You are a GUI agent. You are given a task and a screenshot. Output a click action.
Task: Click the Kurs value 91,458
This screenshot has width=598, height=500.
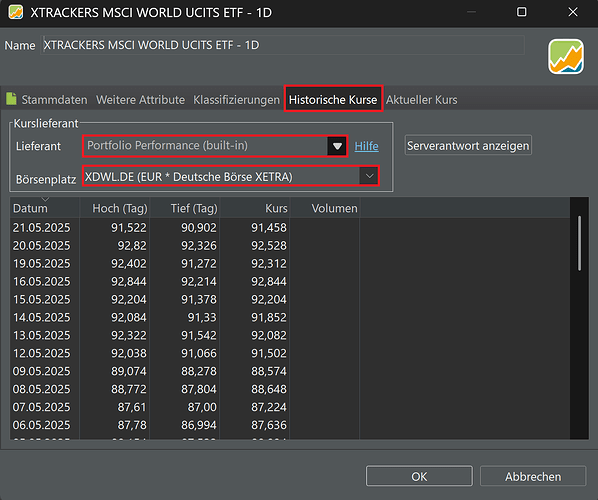(269, 228)
